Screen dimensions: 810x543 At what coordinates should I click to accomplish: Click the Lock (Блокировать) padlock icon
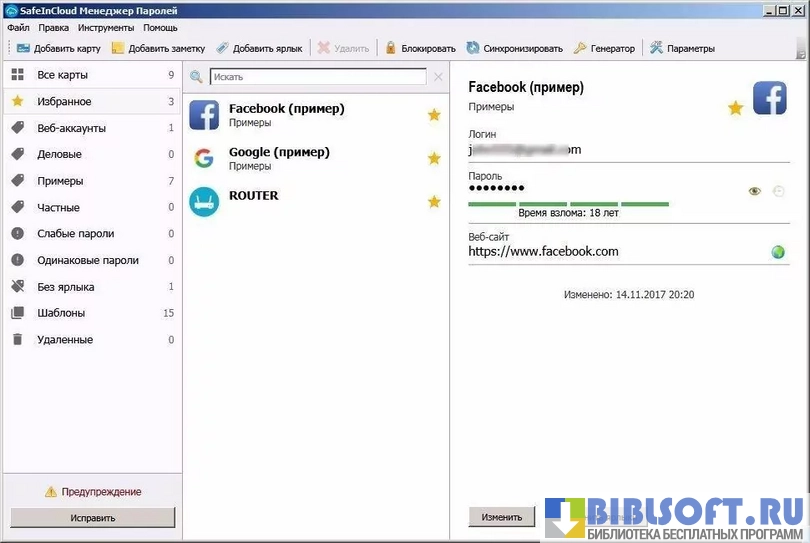[391, 48]
